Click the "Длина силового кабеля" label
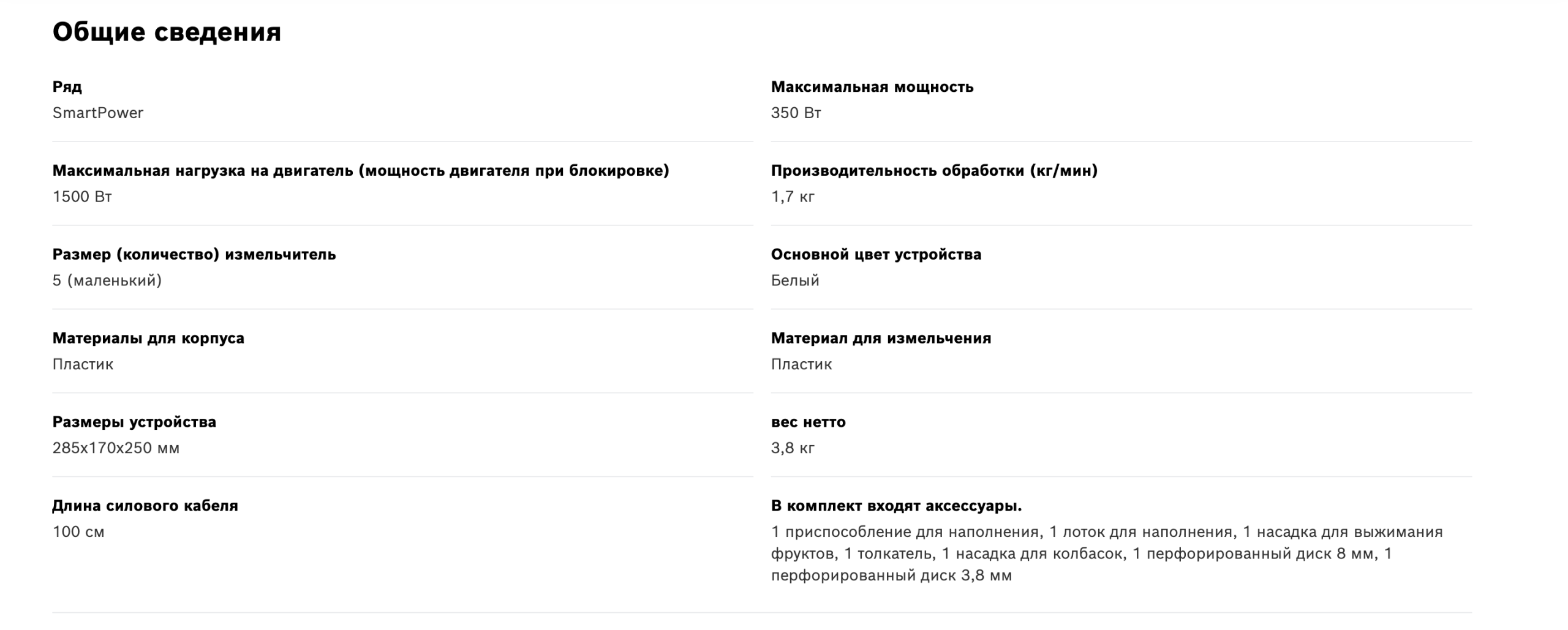This screenshot has width=1568, height=630. click(x=145, y=506)
